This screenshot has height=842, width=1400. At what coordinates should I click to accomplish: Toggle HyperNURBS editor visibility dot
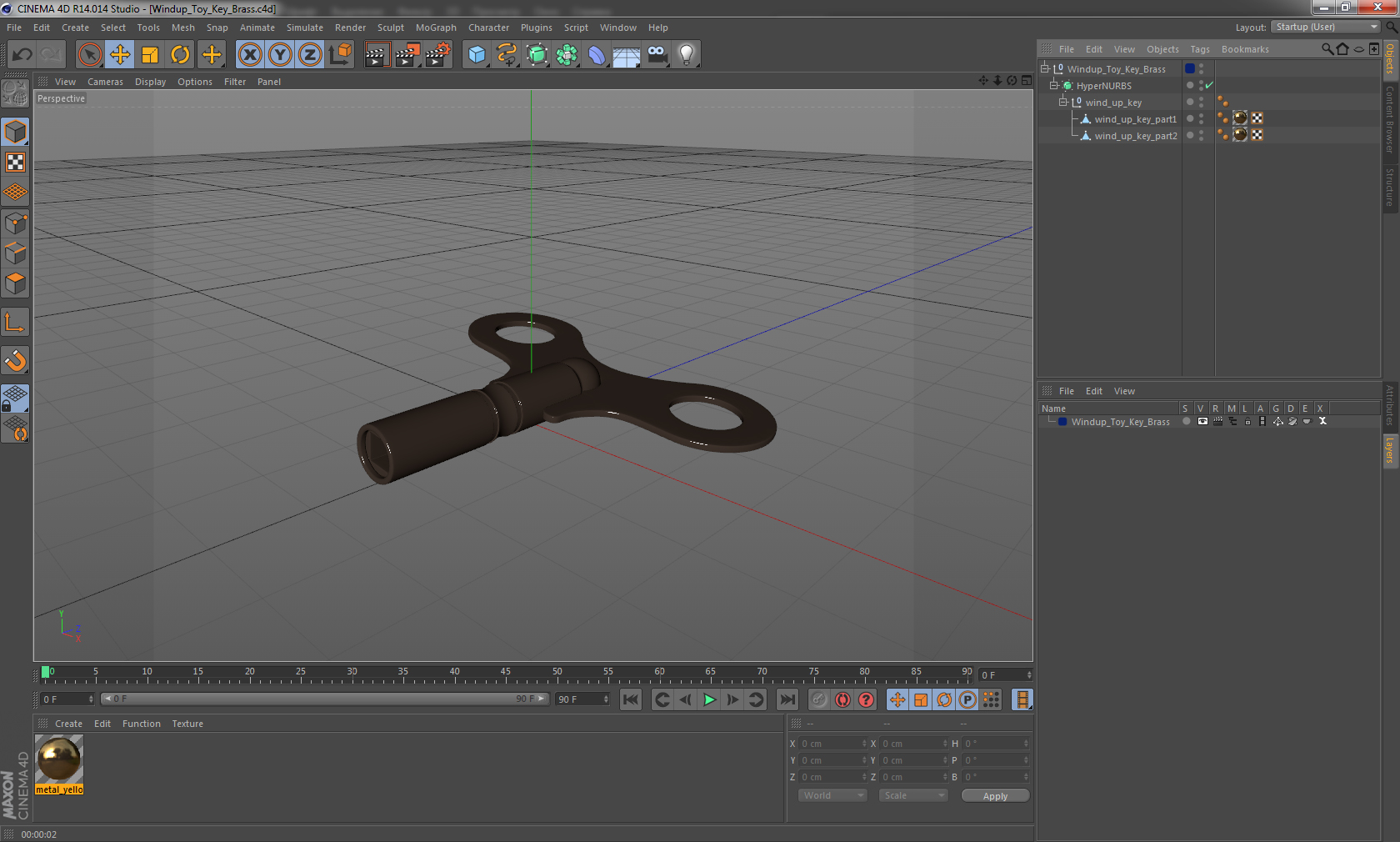[1201, 83]
